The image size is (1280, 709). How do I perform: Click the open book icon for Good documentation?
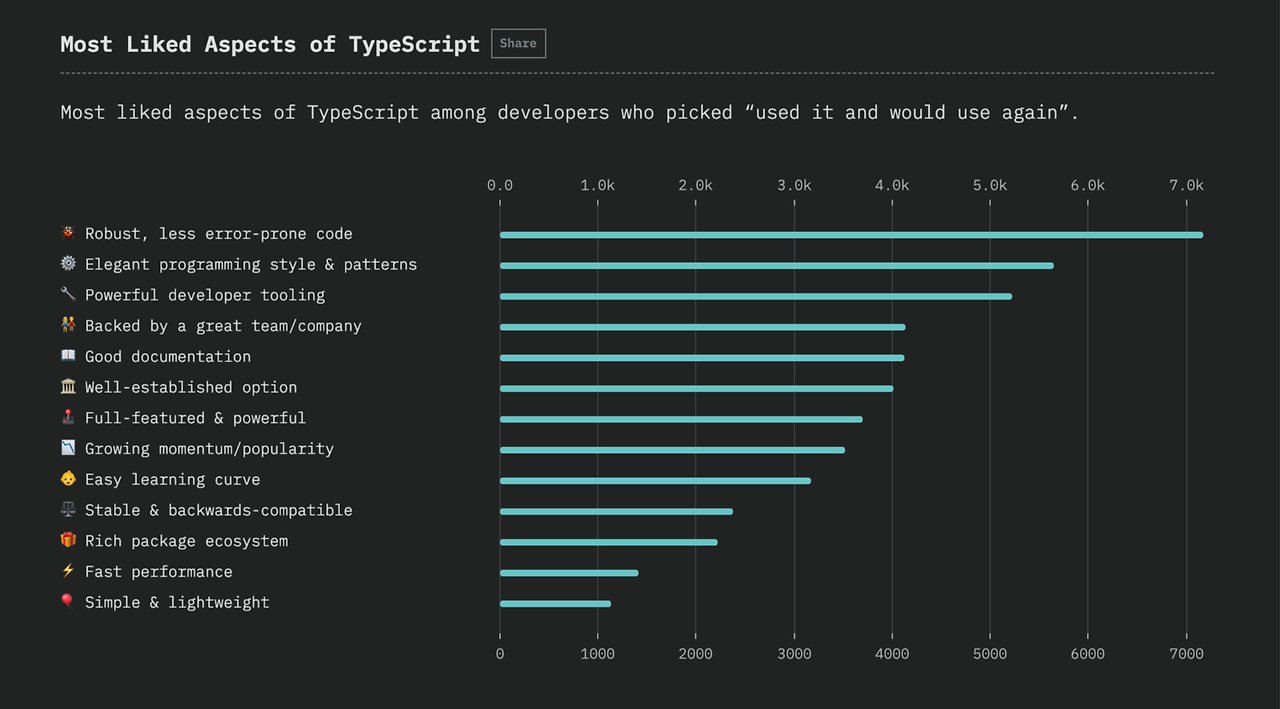(x=68, y=356)
